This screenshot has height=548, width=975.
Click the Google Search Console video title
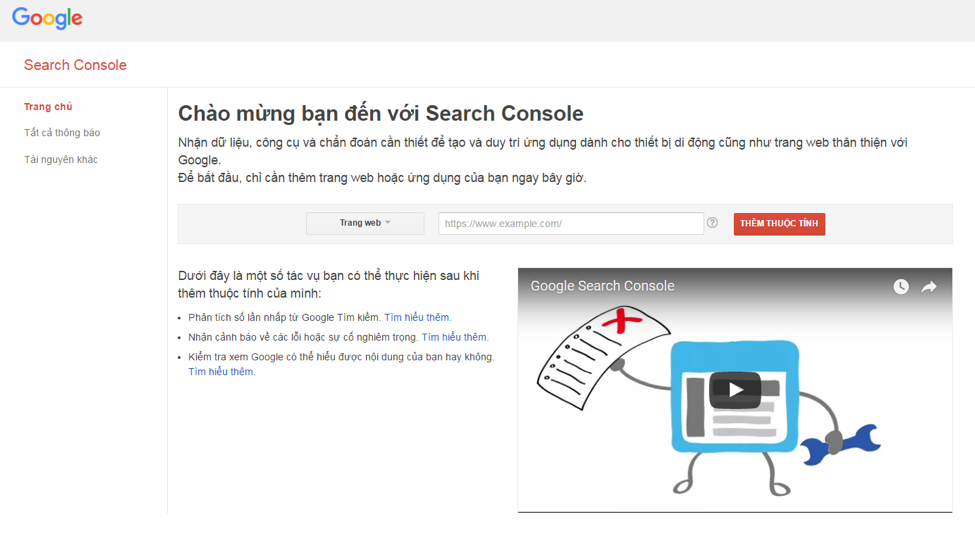click(x=602, y=286)
